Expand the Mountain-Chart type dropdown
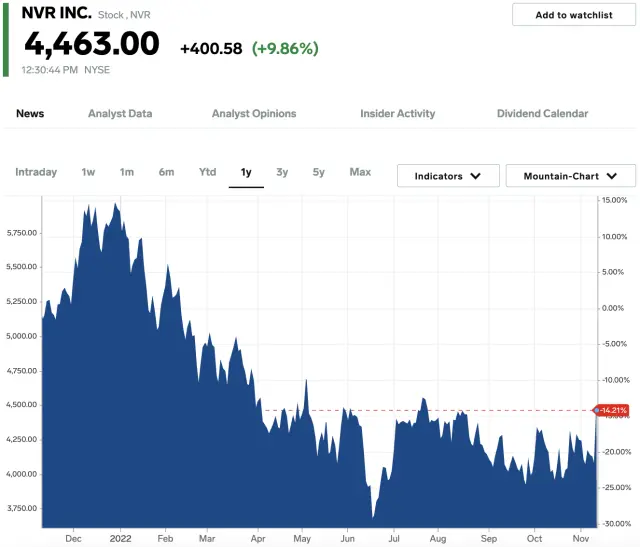640x547 pixels. click(571, 176)
